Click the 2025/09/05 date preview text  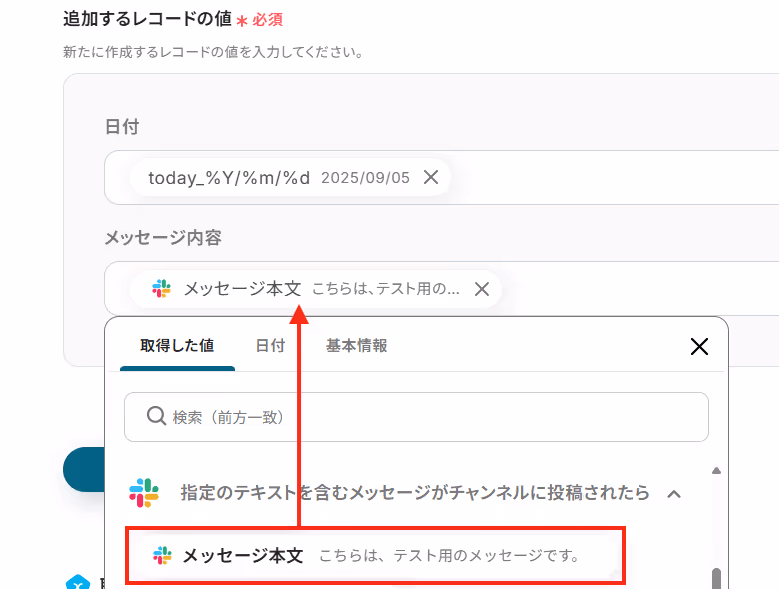pos(365,178)
